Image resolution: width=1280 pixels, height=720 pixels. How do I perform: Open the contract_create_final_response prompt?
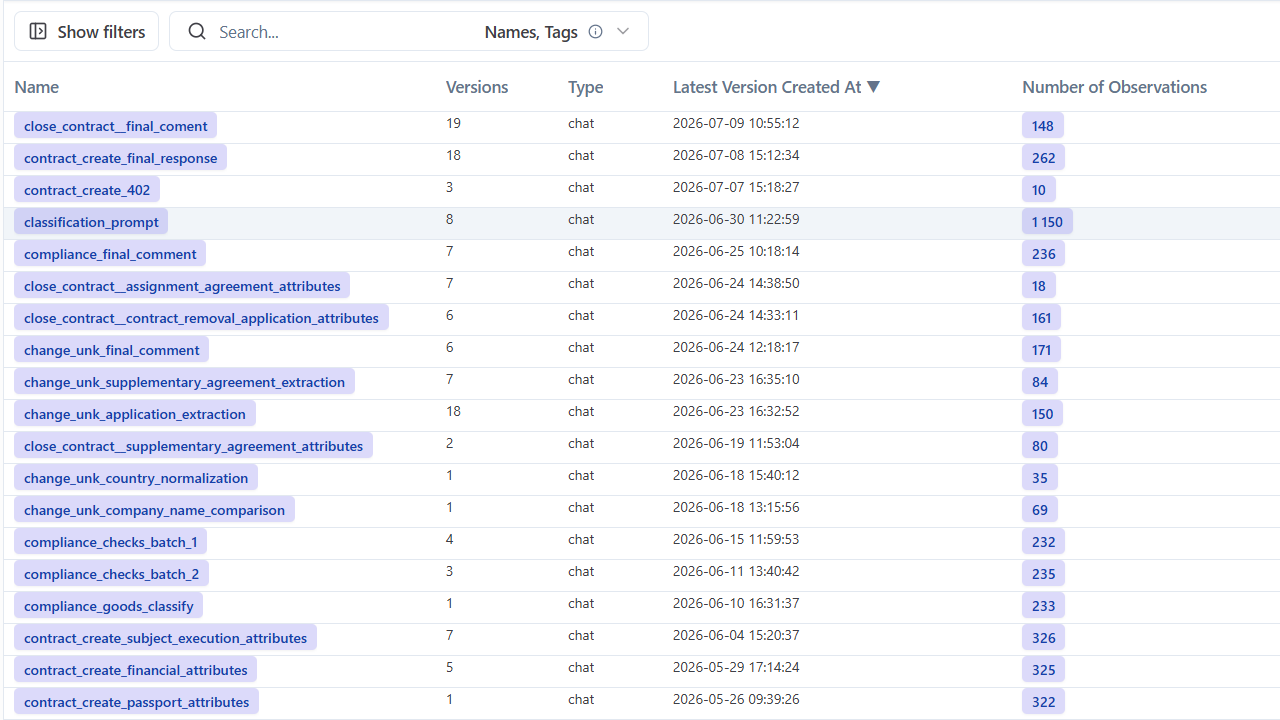pos(121,158)
